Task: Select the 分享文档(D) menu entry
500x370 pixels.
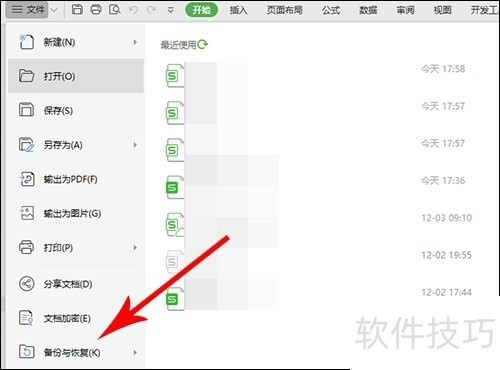Action: coord(76,284)
